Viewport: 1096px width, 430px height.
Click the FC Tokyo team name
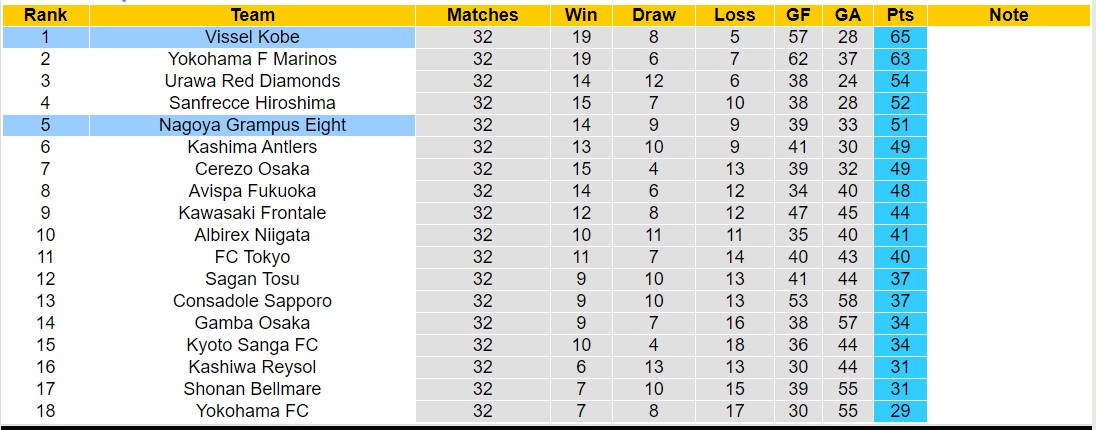point(252,257)
